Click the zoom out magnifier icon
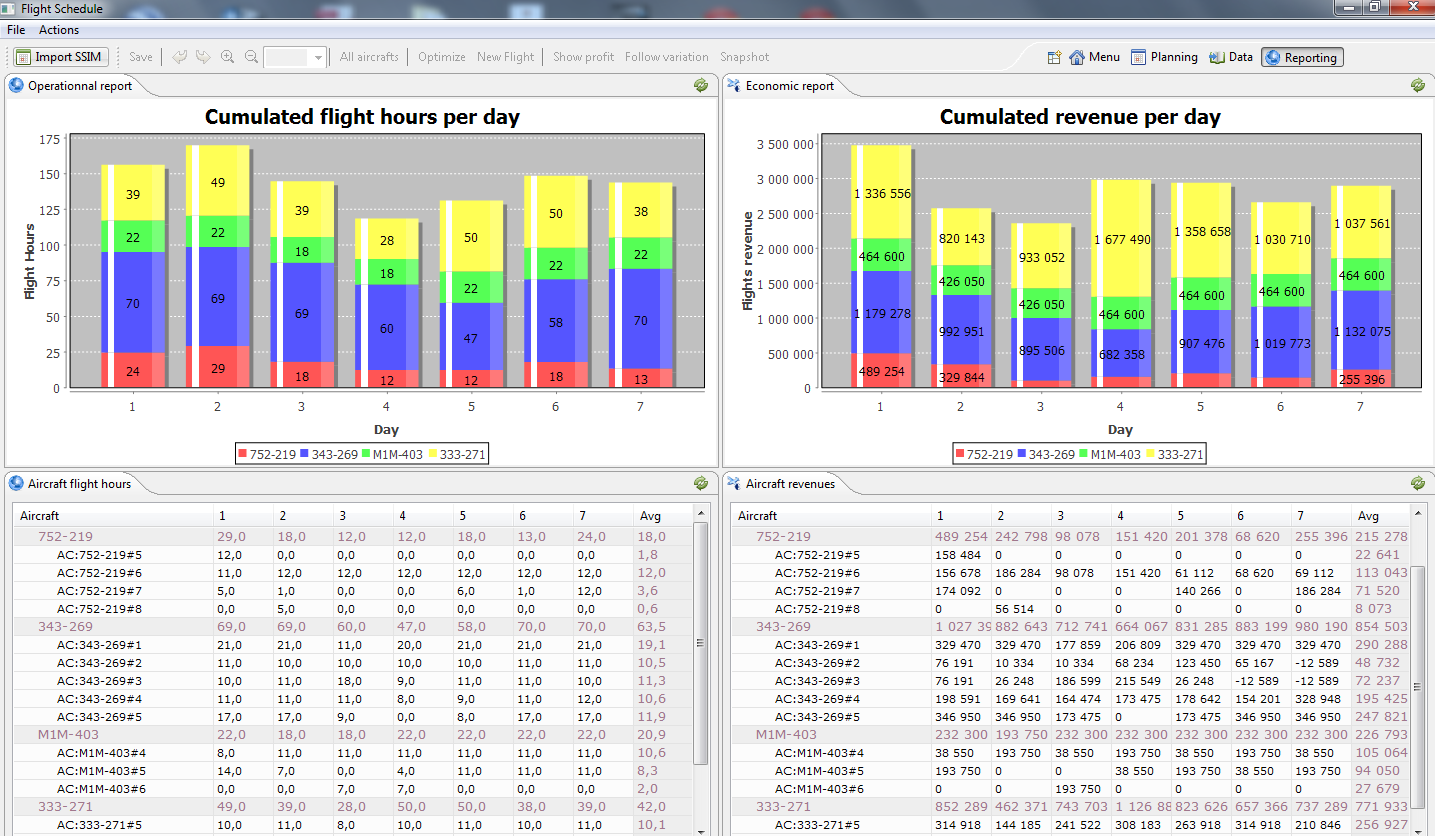Viewport: 1435px width, 836px height. pyautogui.click(x=251, y=57)
